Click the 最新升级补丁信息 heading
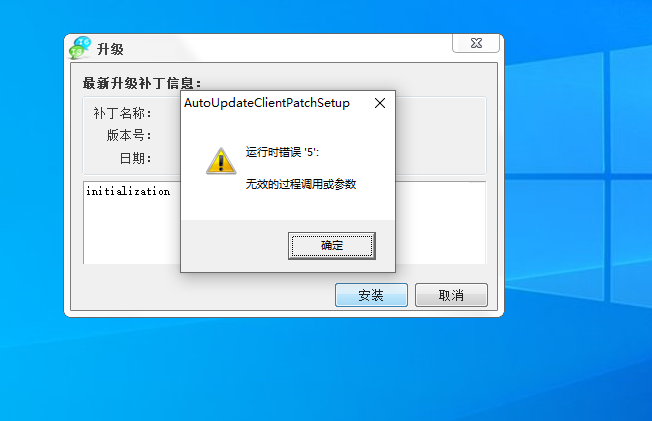 click(x=142, y=83)
